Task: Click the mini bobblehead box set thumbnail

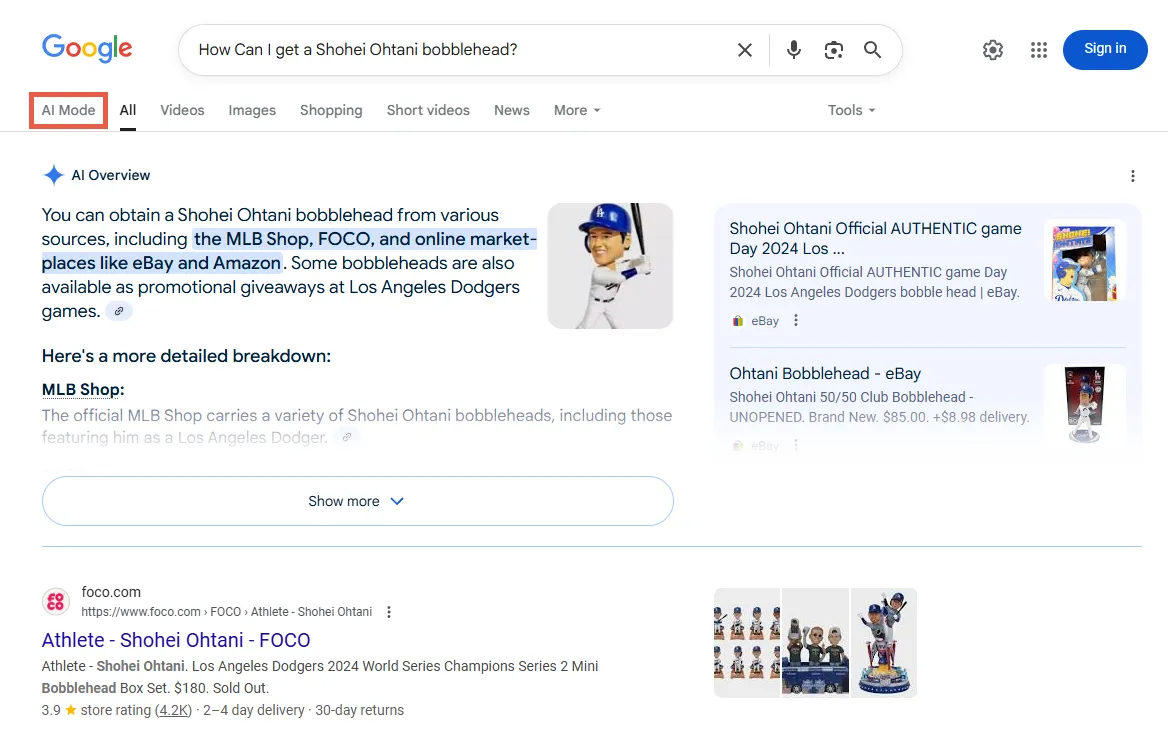Action: [747, 642]
